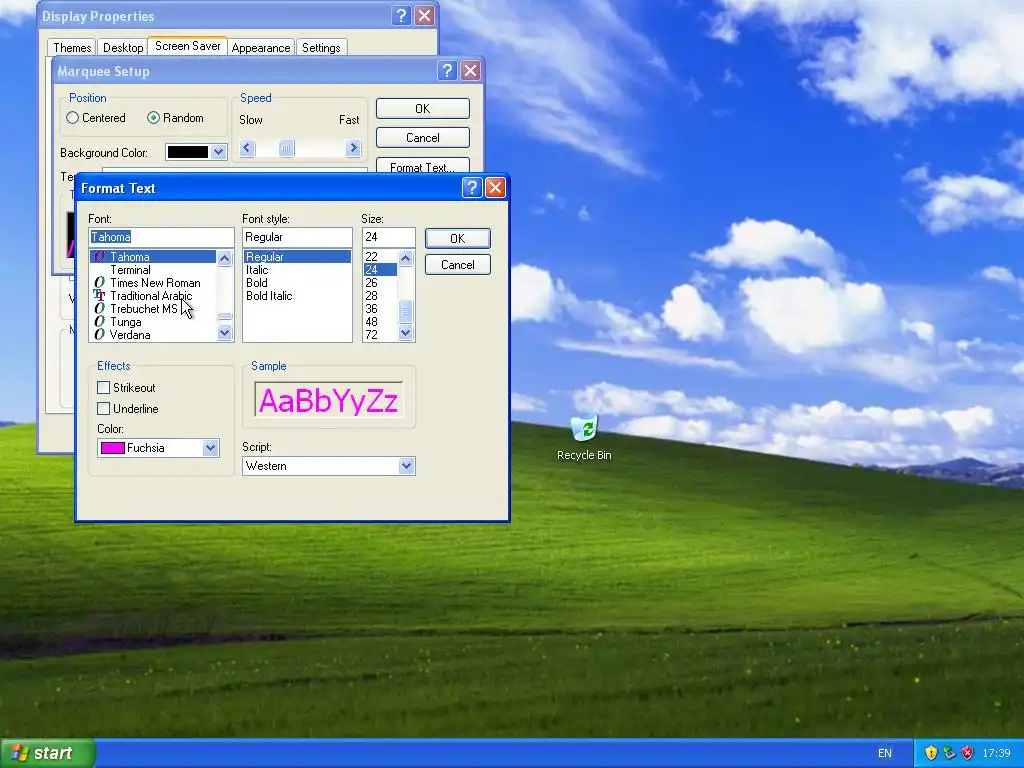Click the Size input field

[x=389, y=237]
